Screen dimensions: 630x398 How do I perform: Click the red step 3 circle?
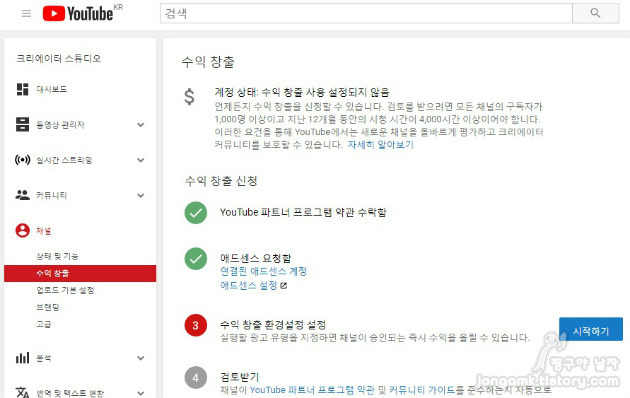pyautogui.click(x=196, y=325)
